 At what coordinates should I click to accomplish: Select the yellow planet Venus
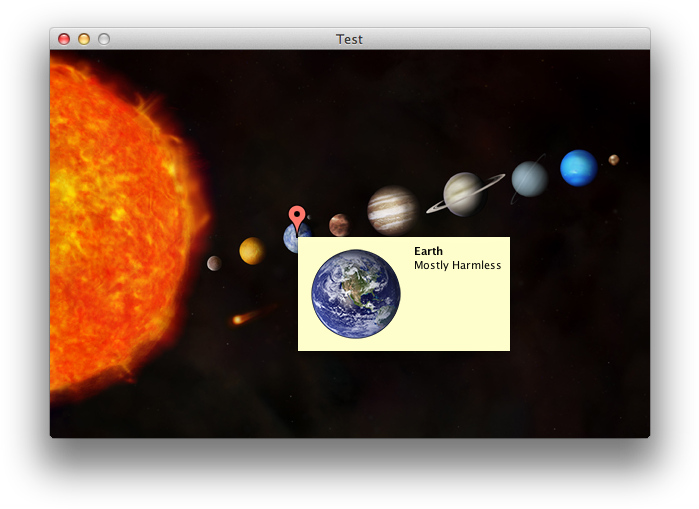[252, 251]
